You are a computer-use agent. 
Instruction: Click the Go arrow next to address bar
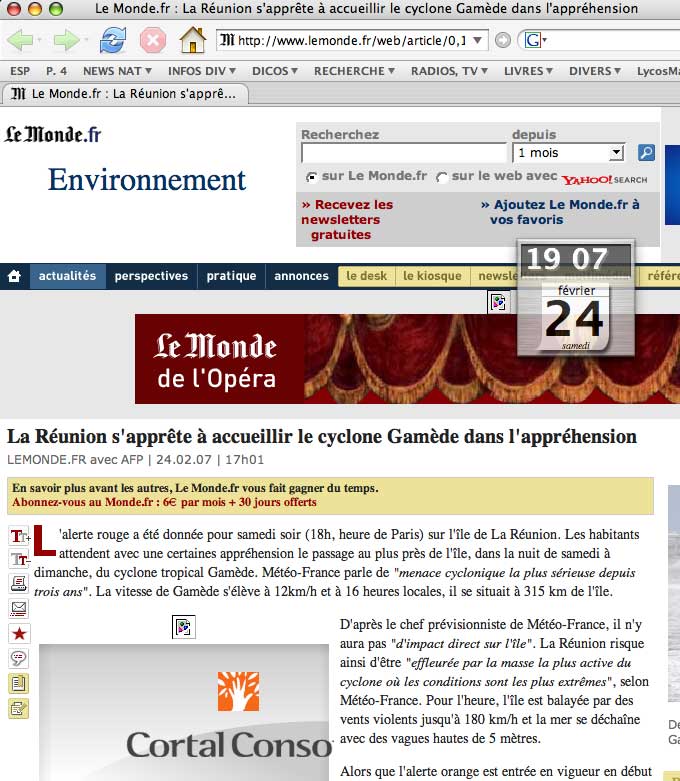(503, 40)
